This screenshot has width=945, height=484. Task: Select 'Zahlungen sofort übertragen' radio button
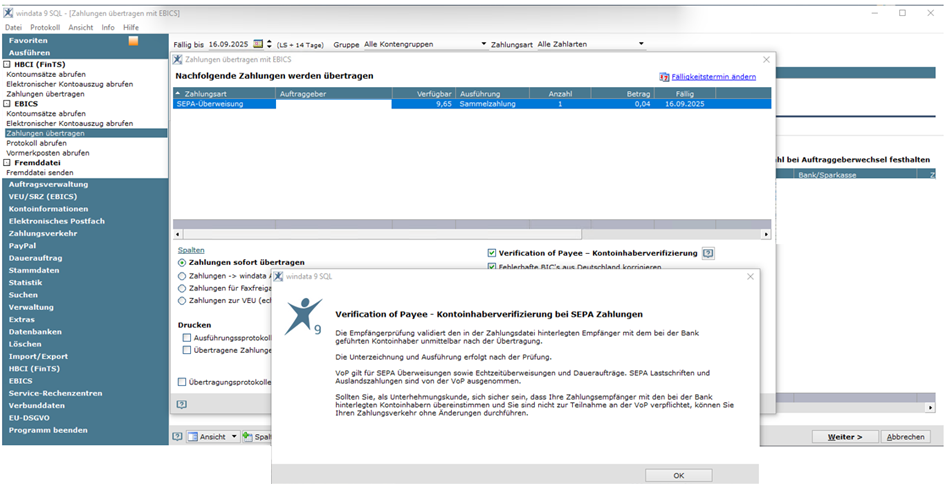click(x=182, y=262)
